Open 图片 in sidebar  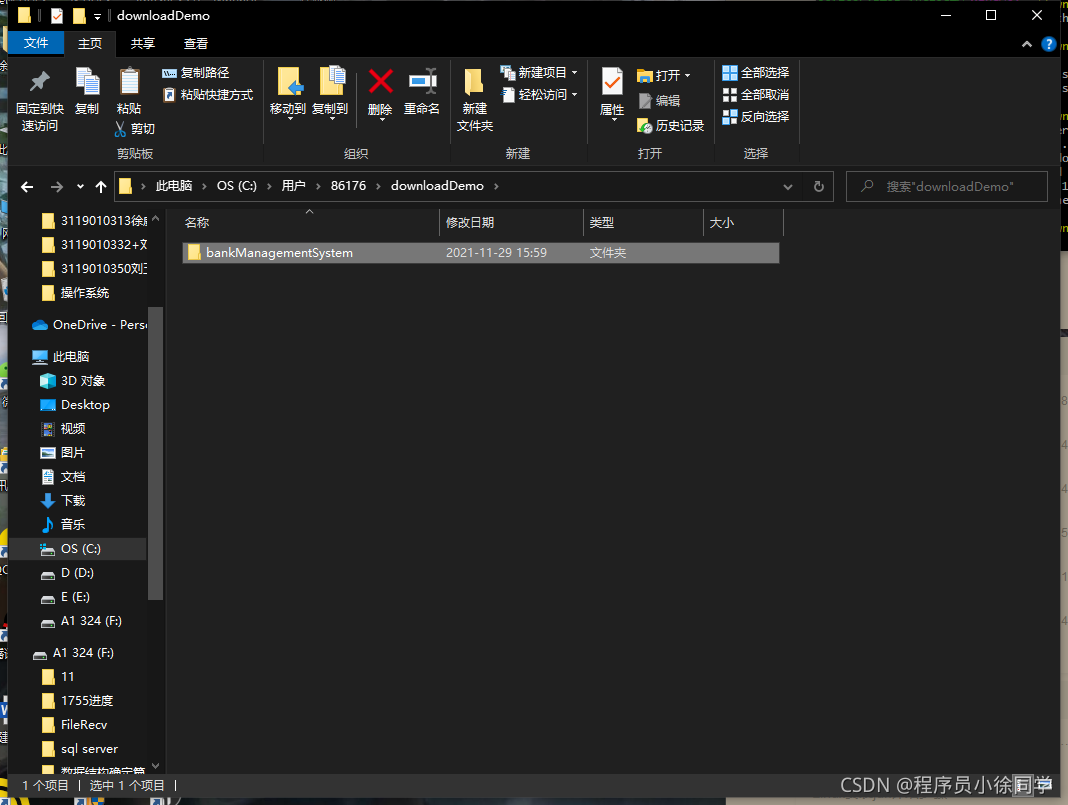[x=63, y=453]
